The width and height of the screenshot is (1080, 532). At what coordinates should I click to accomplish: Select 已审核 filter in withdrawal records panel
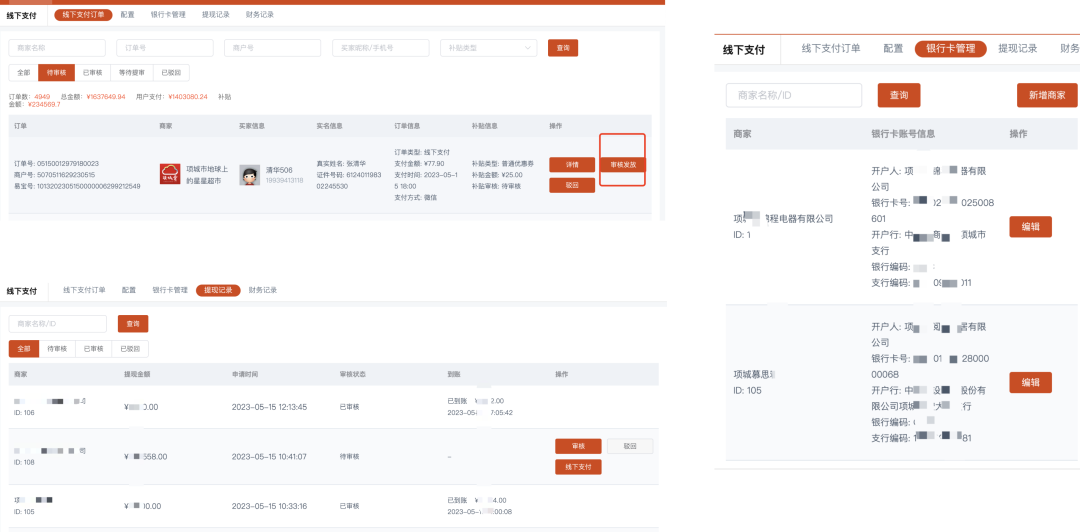coord(93,349)
